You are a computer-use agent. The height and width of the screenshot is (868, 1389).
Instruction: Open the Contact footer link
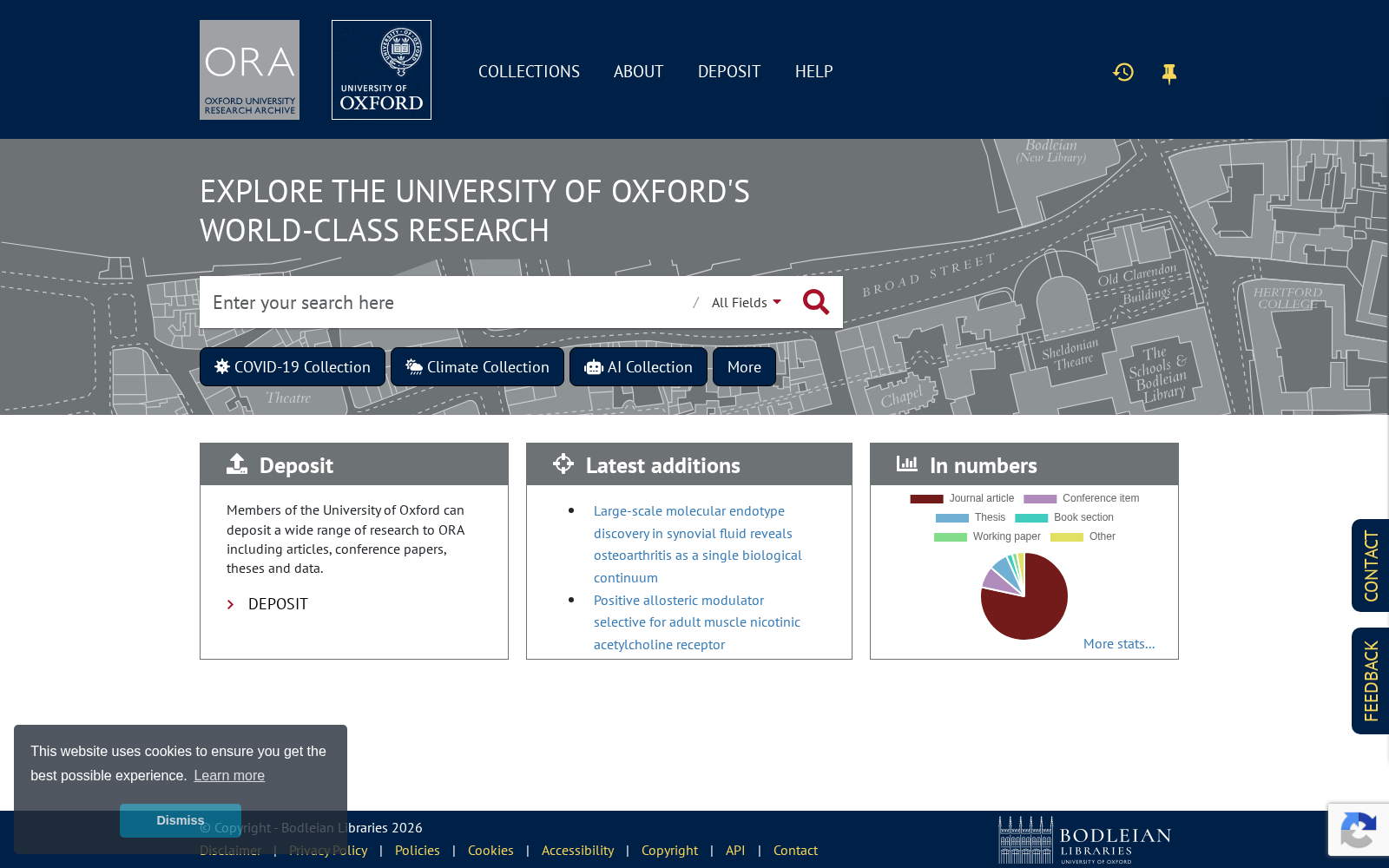(x=795, y=850)
